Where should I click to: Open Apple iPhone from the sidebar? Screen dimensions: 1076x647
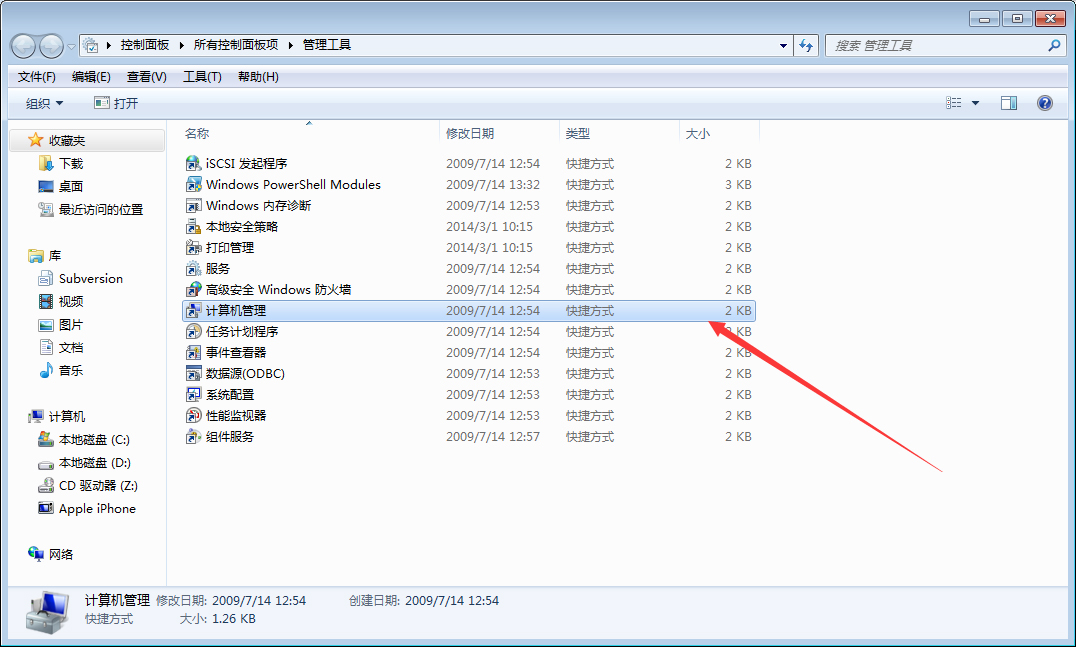pyautogui.click(x=98, y=508)
